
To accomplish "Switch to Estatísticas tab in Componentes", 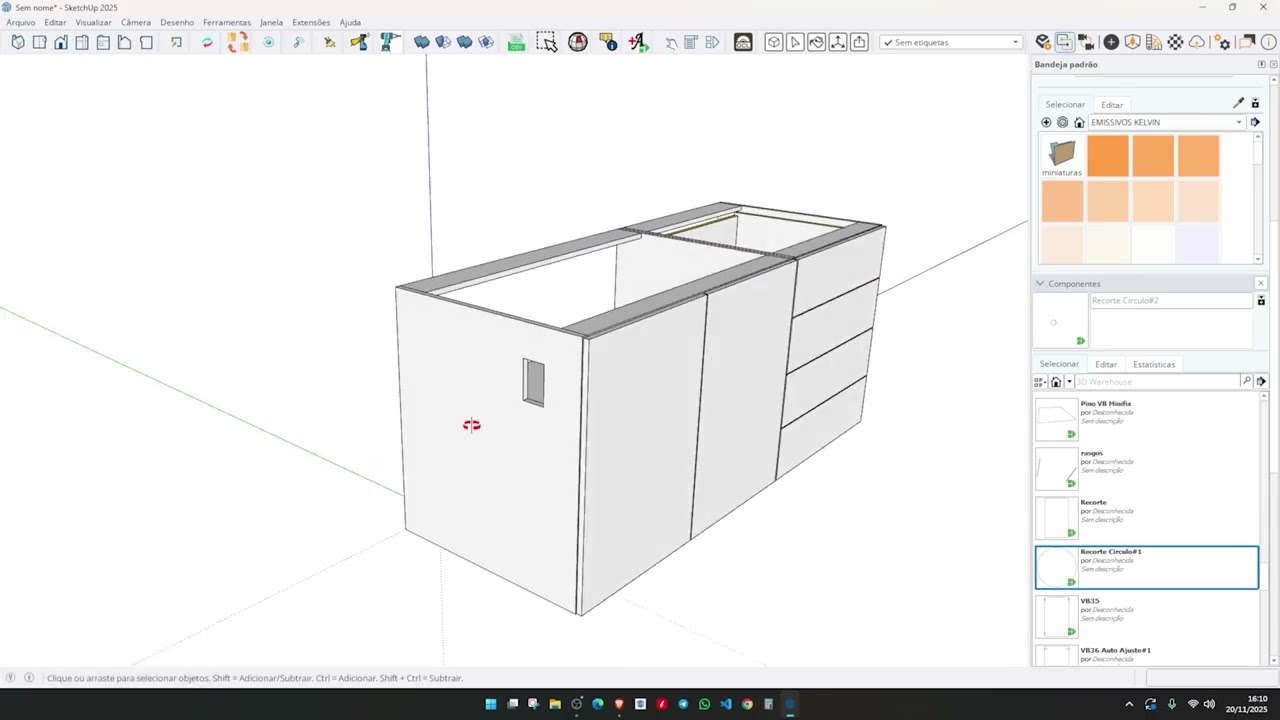I will tap(1154, 364).
